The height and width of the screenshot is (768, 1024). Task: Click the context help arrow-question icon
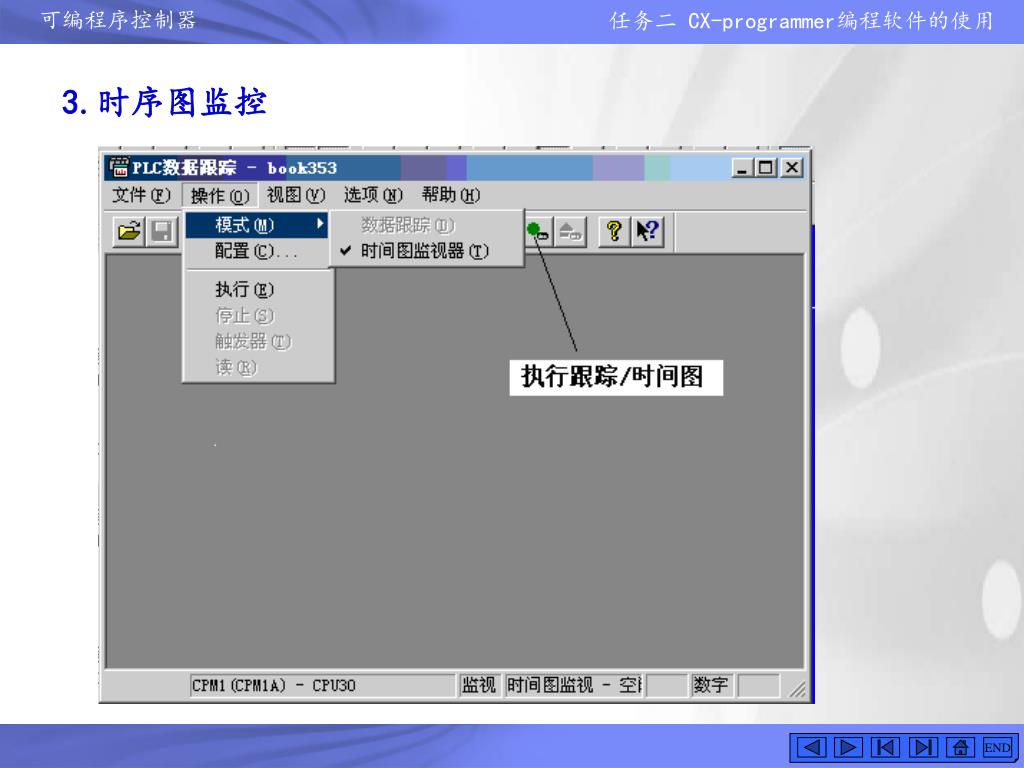pos(648,232)
